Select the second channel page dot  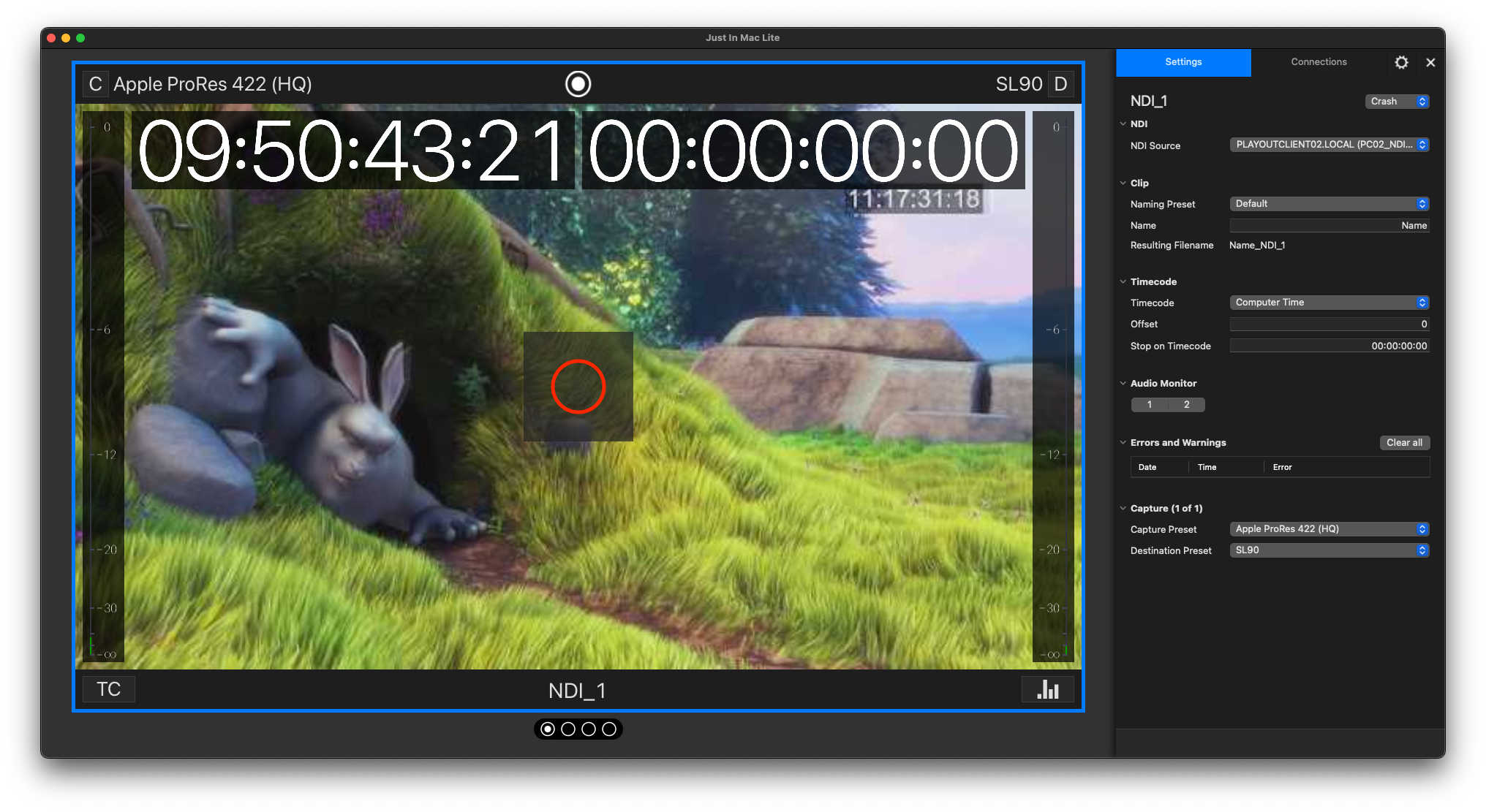pos(568,729)
